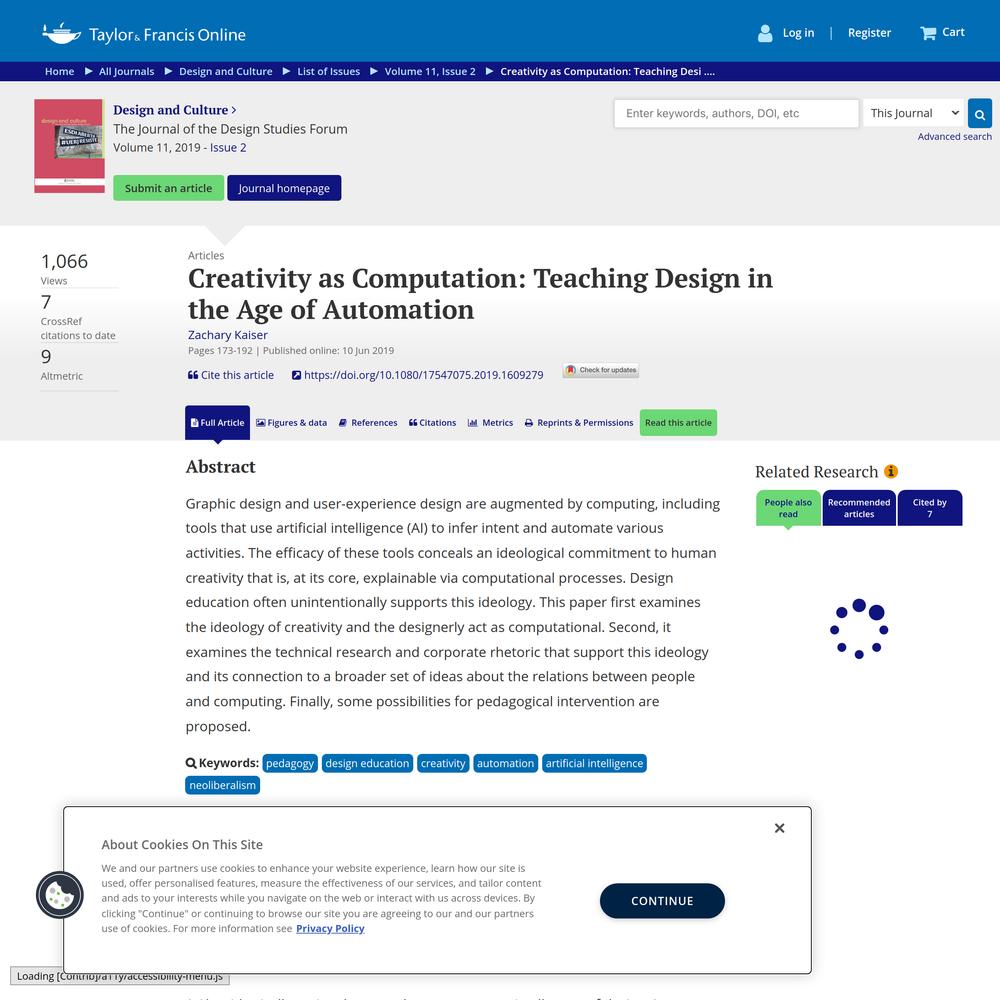Click the Taylor & Francis Online logo
The image size is (1000, 1000).
[144, 34]
